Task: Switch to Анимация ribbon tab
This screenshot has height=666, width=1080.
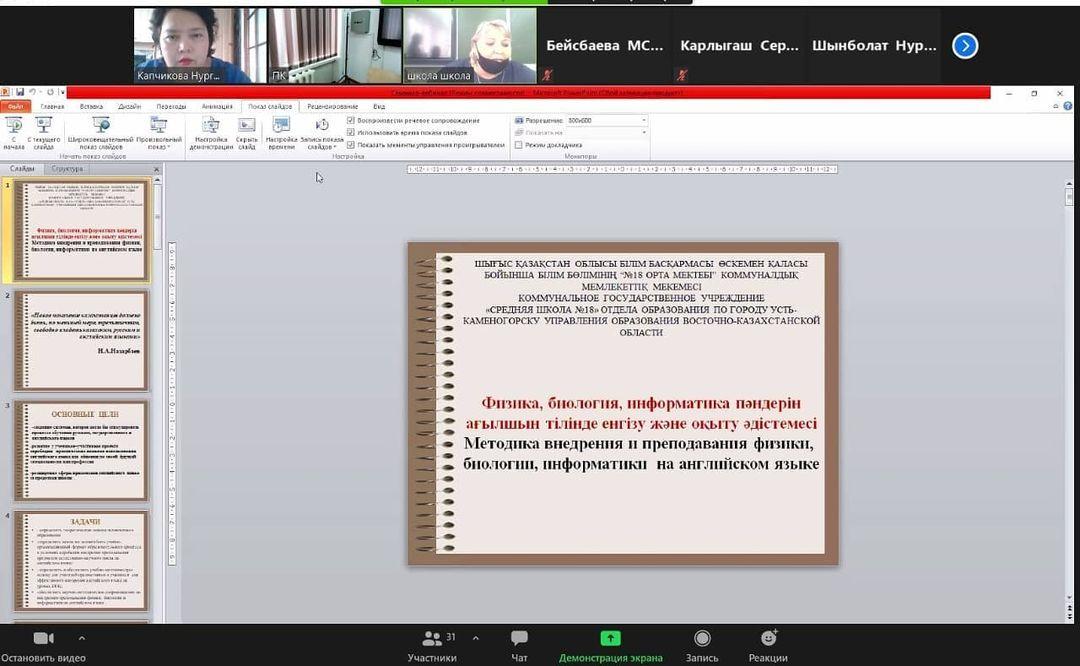Action: click(x=217, y=107)
